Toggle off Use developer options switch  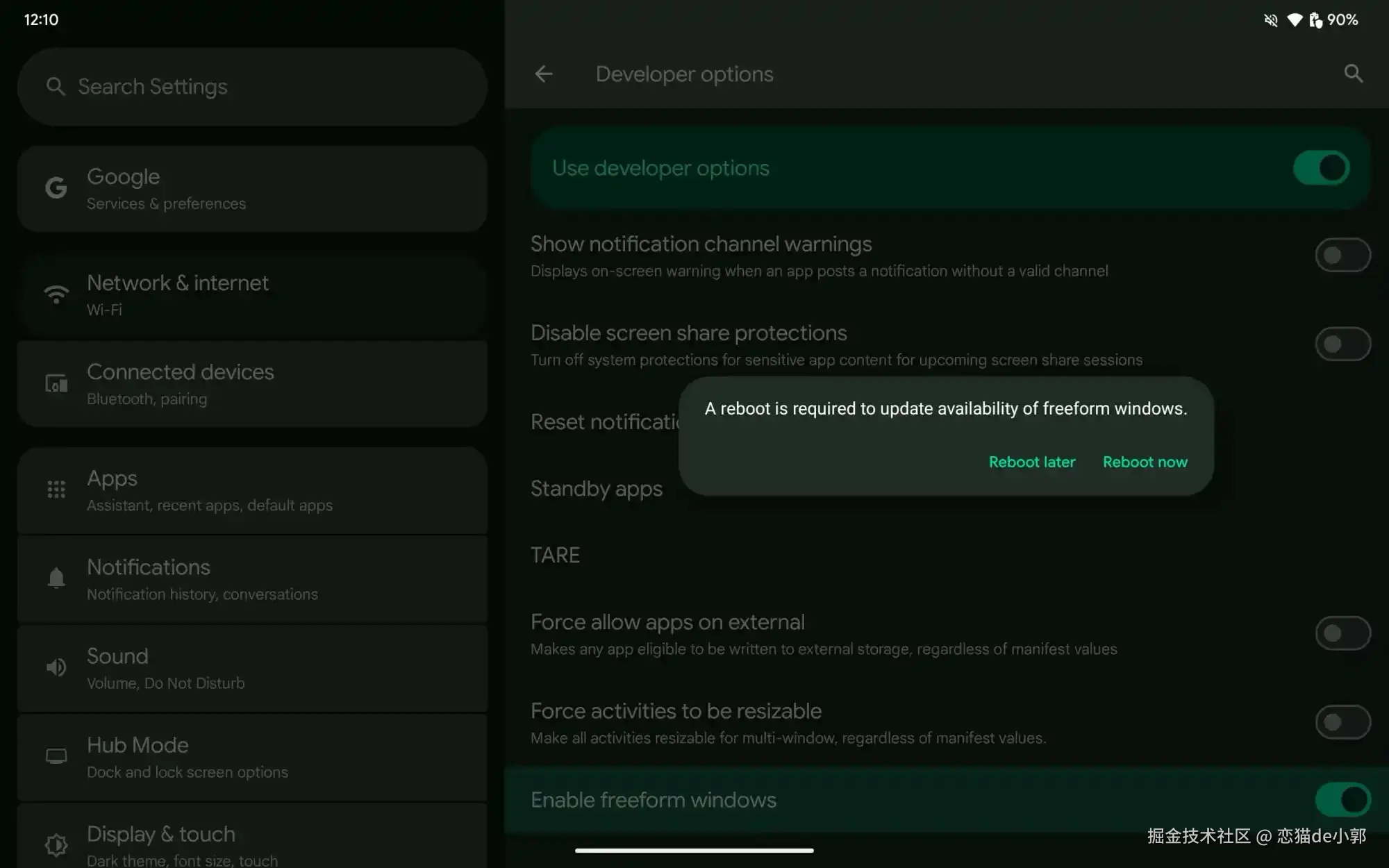pyautogui.click(x=1321, y=168)
